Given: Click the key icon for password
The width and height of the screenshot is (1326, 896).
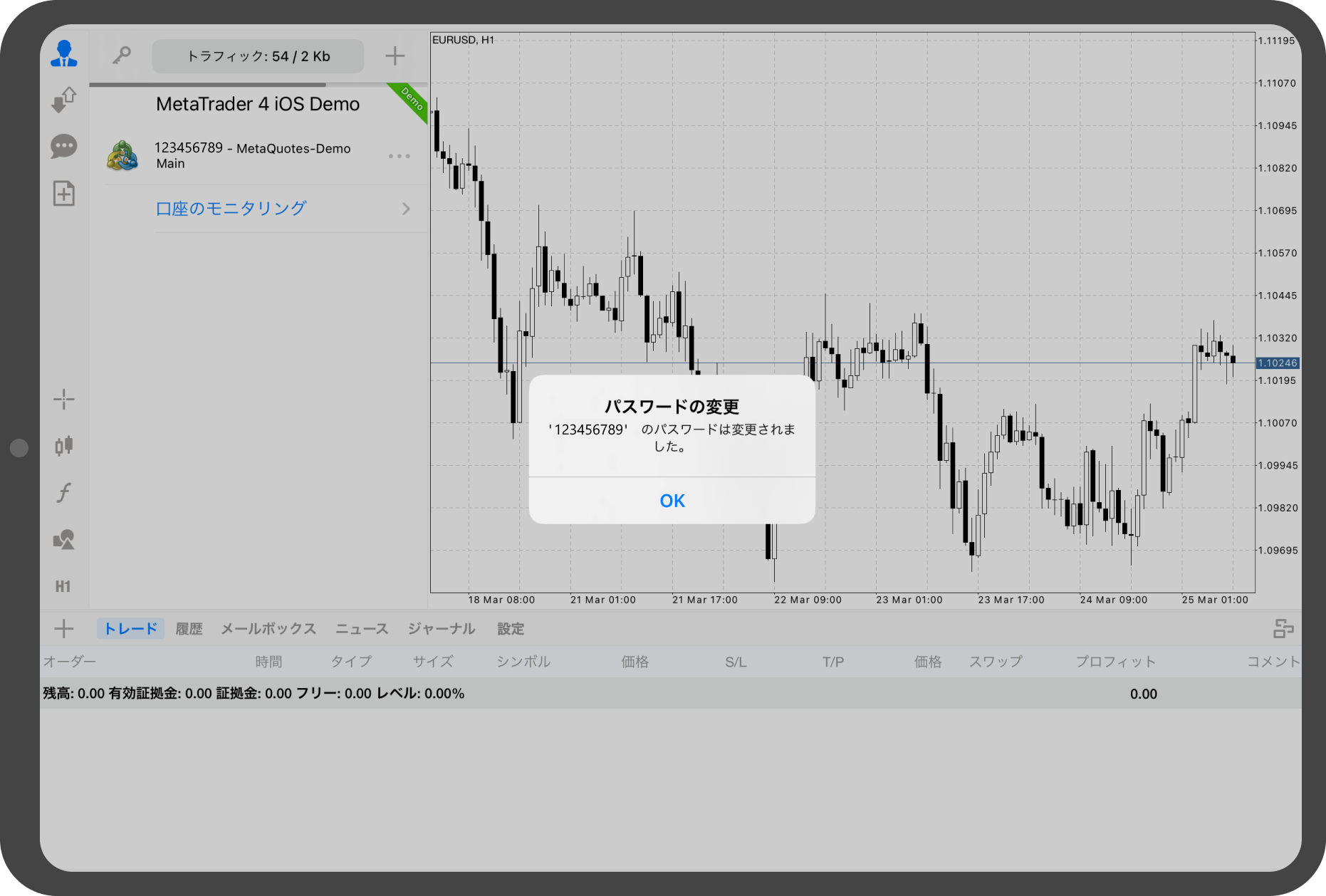Looking at the screenshot, I should (121, 56).
